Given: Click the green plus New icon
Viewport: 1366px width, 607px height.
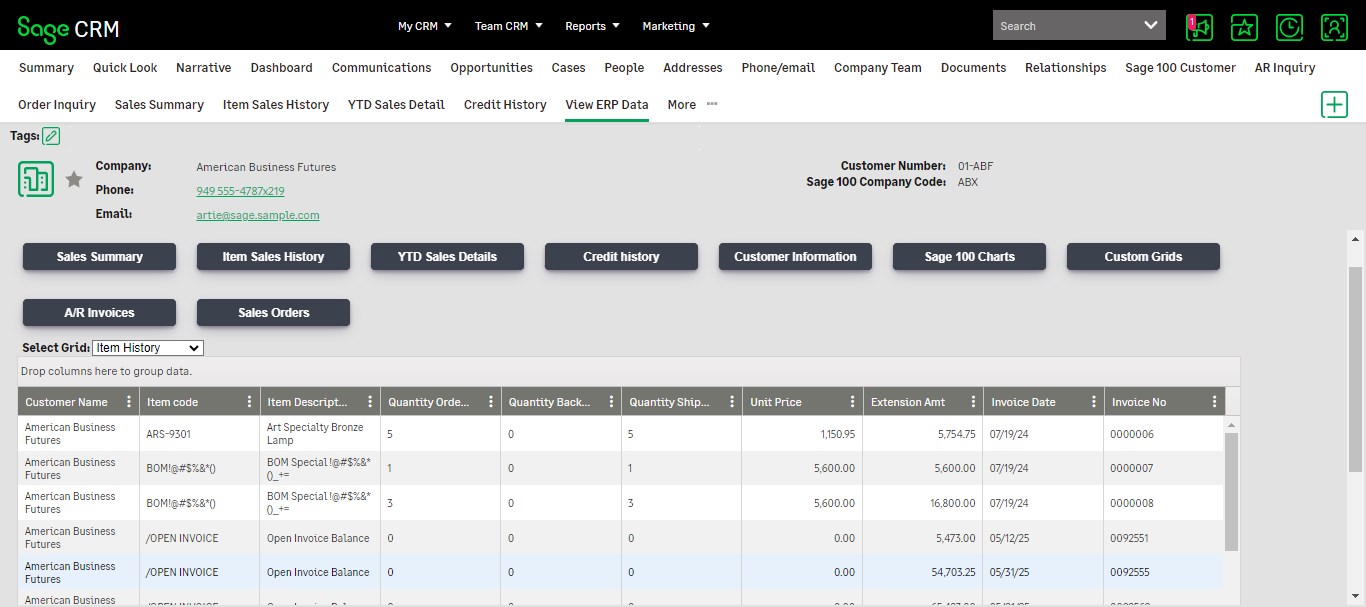Looking at the screenshot, I should [1334, 104].
